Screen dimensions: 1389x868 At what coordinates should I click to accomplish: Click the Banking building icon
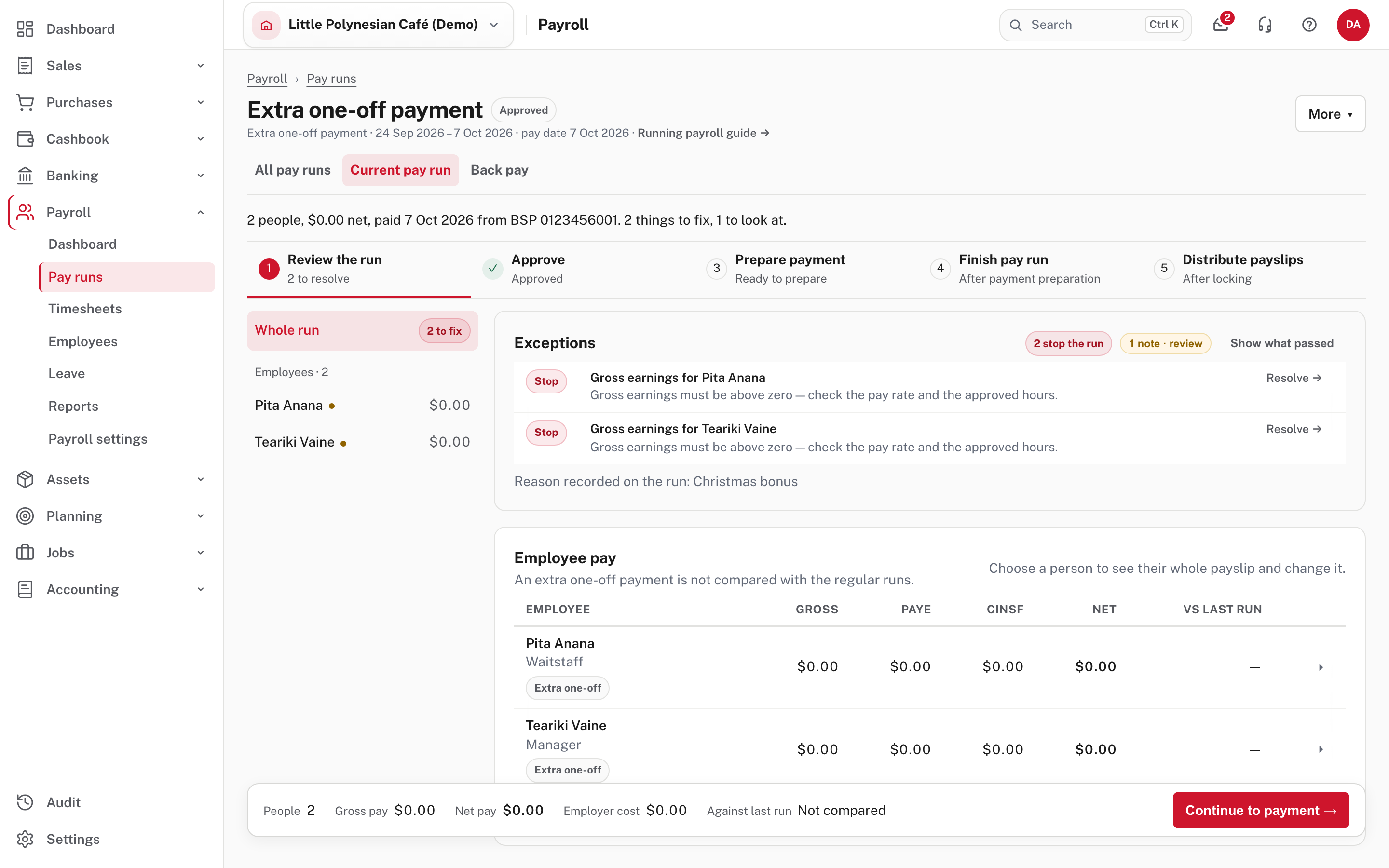25,176
